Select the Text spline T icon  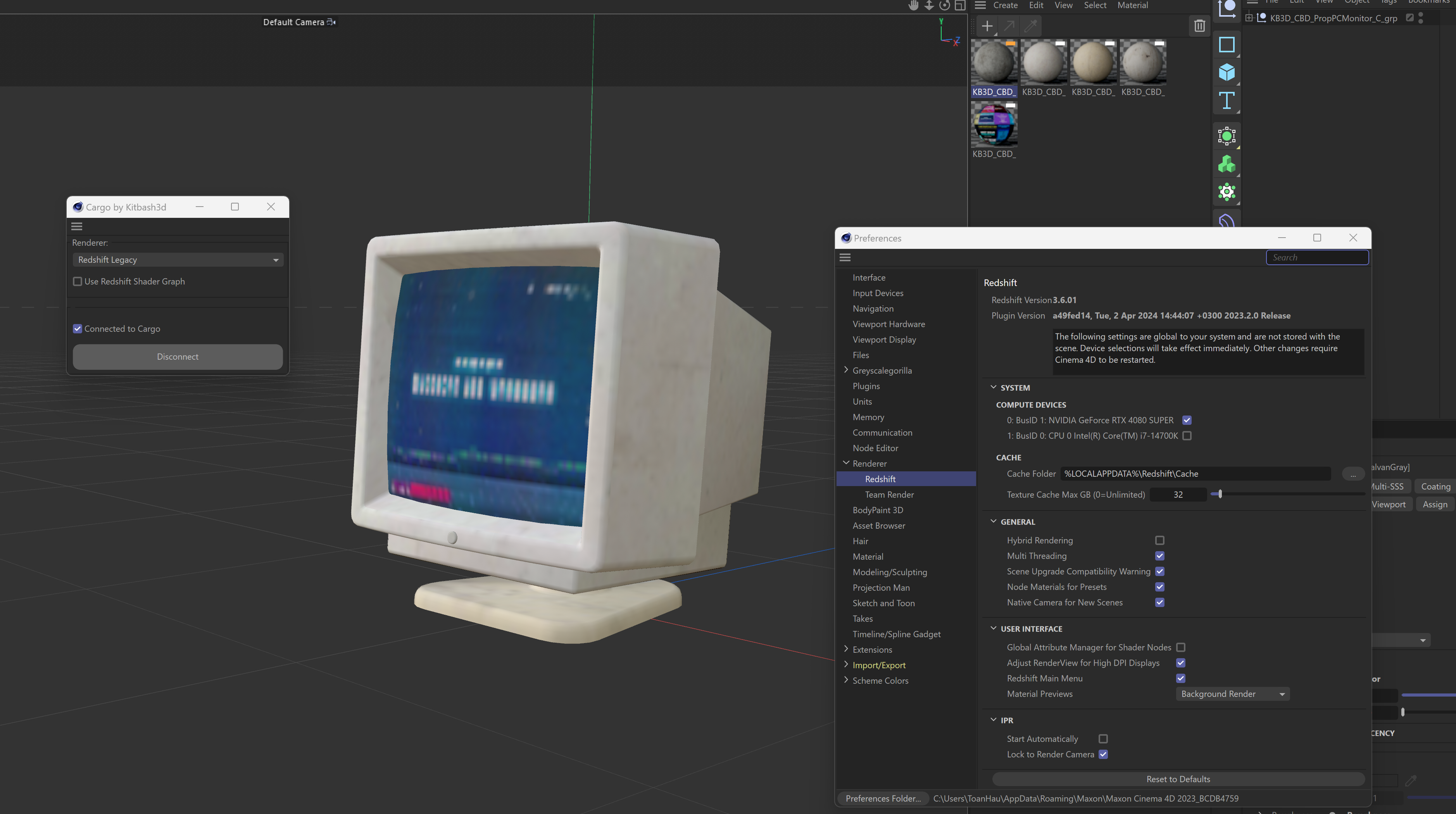tap(1227, 101)
